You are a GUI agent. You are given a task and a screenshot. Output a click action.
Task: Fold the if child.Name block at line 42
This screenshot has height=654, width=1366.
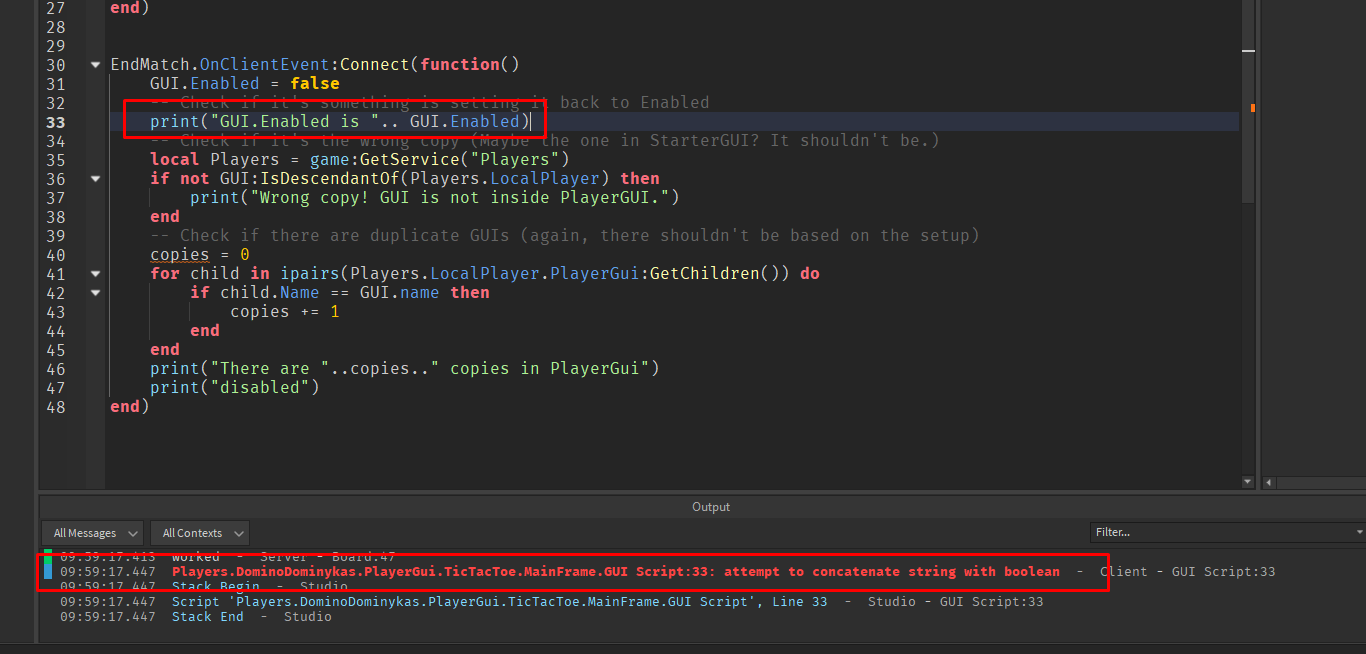[96, 293]
